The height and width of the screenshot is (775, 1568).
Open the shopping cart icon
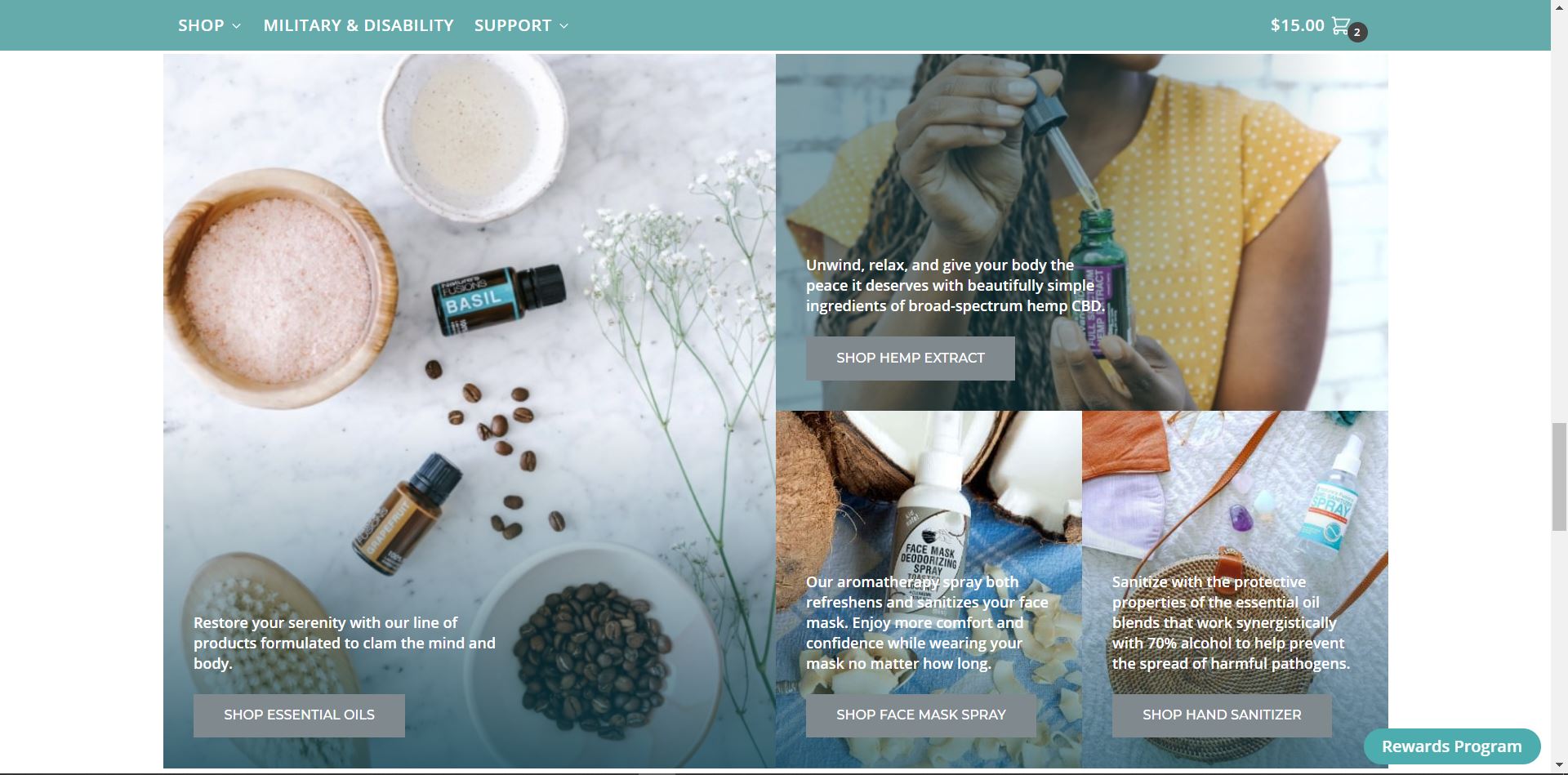1340,25
